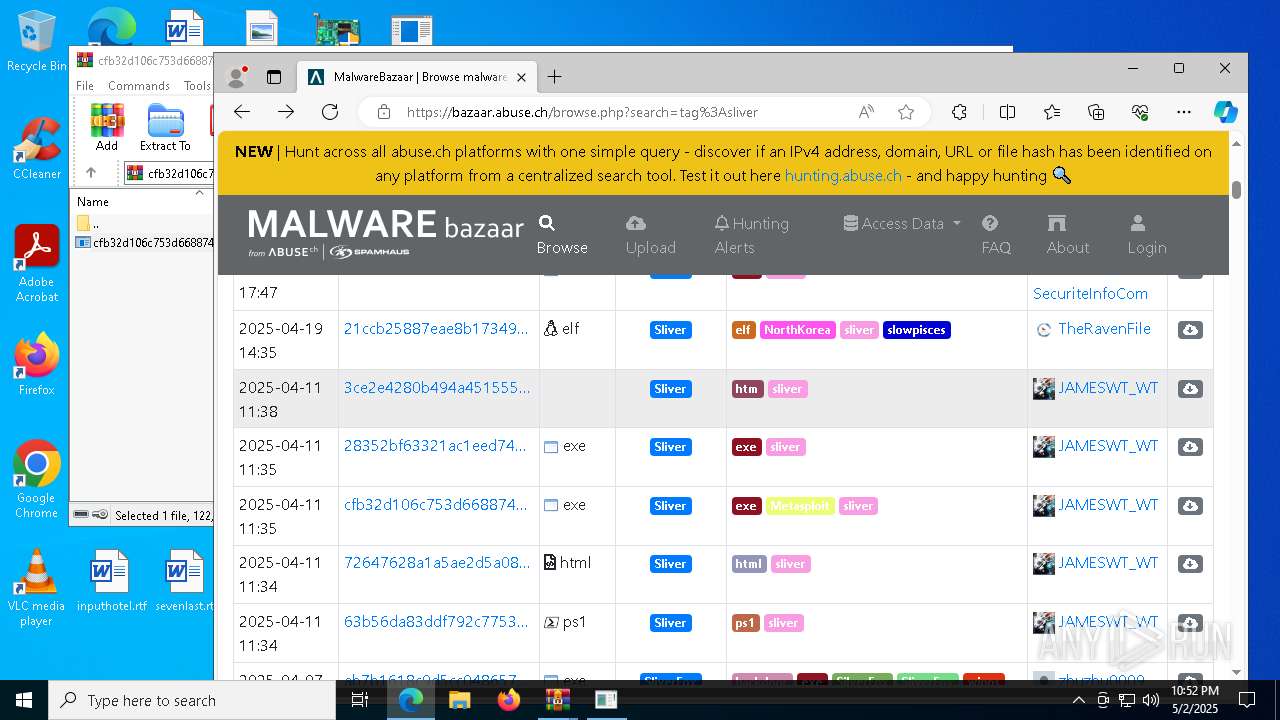The height and width of the screenshot is (720, 1280).
Task: Toggle Read aloud icon in address bar
Action: click(866, 112)
